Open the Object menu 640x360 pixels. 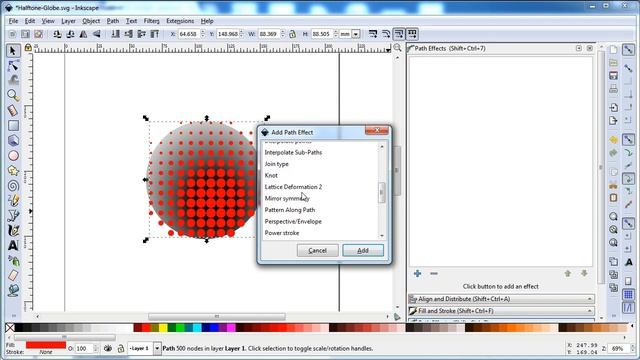click(x=91, y=21)
